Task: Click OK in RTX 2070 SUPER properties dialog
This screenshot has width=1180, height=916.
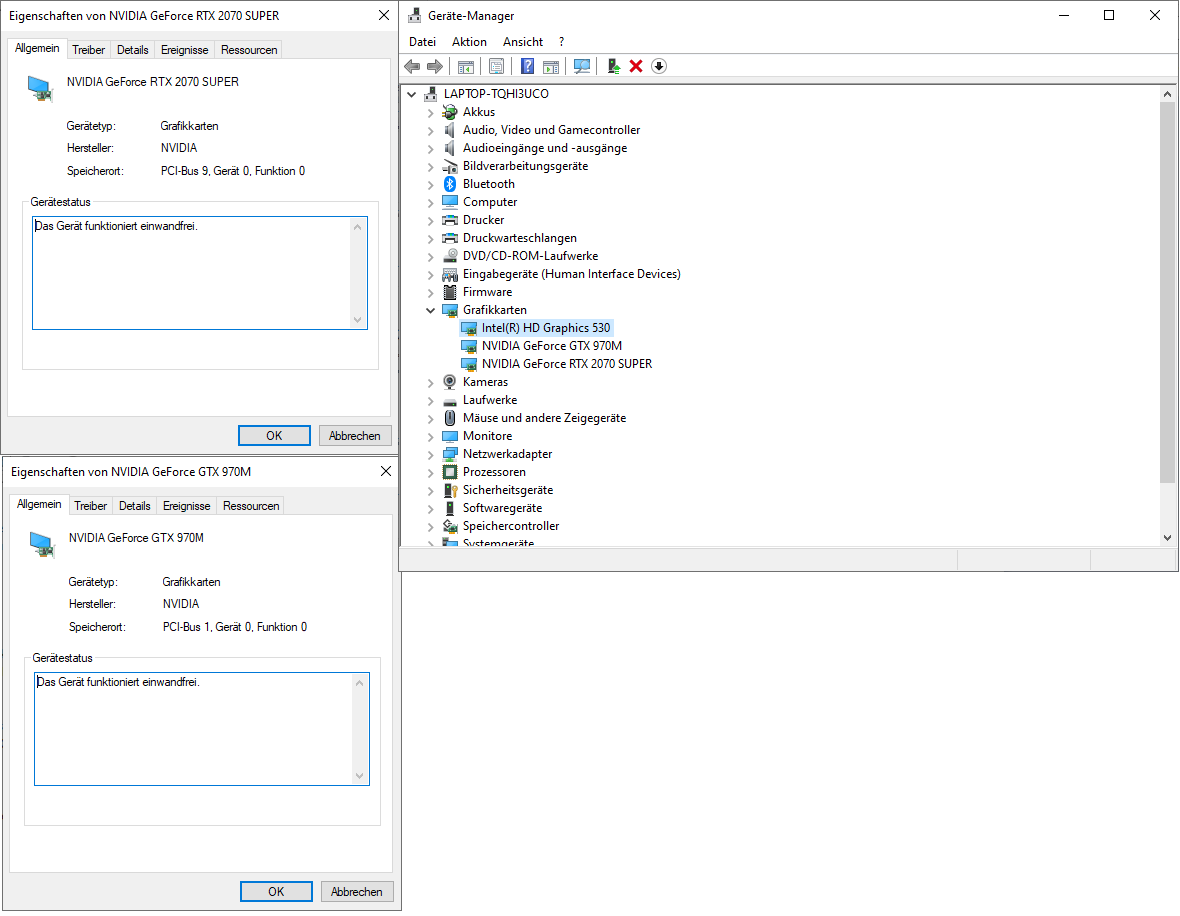Action: coord(274,436)
